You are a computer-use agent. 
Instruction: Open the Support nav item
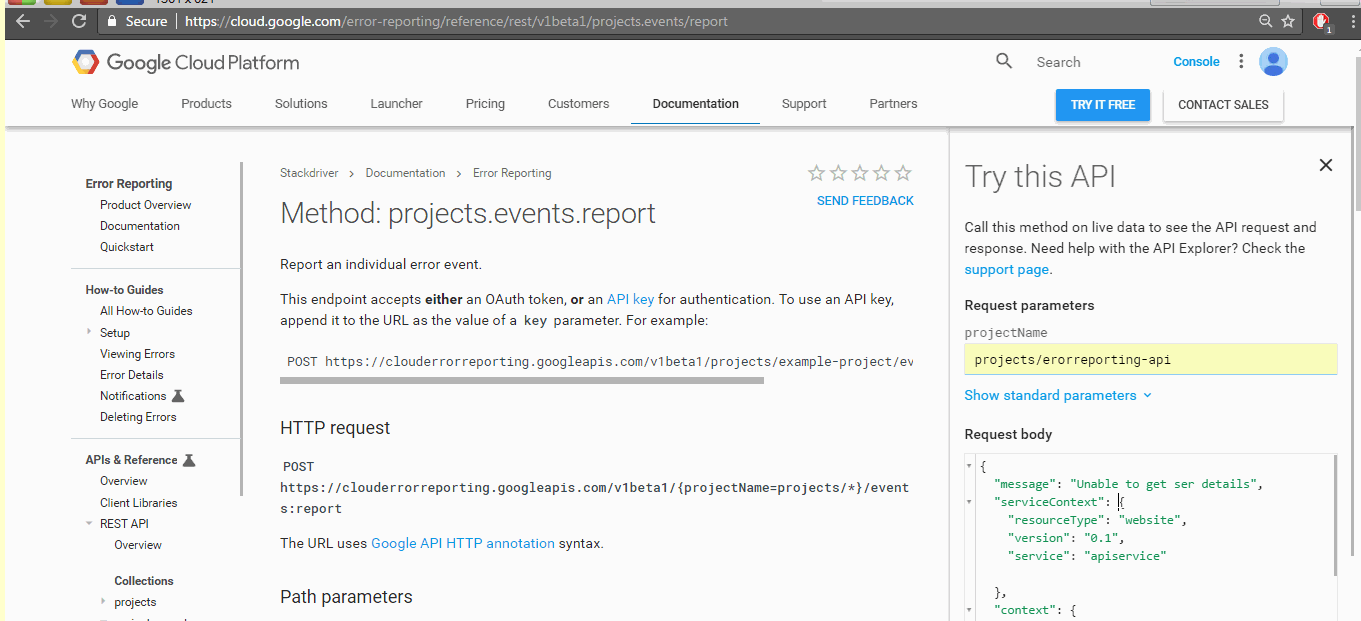[x=804, y=104]
